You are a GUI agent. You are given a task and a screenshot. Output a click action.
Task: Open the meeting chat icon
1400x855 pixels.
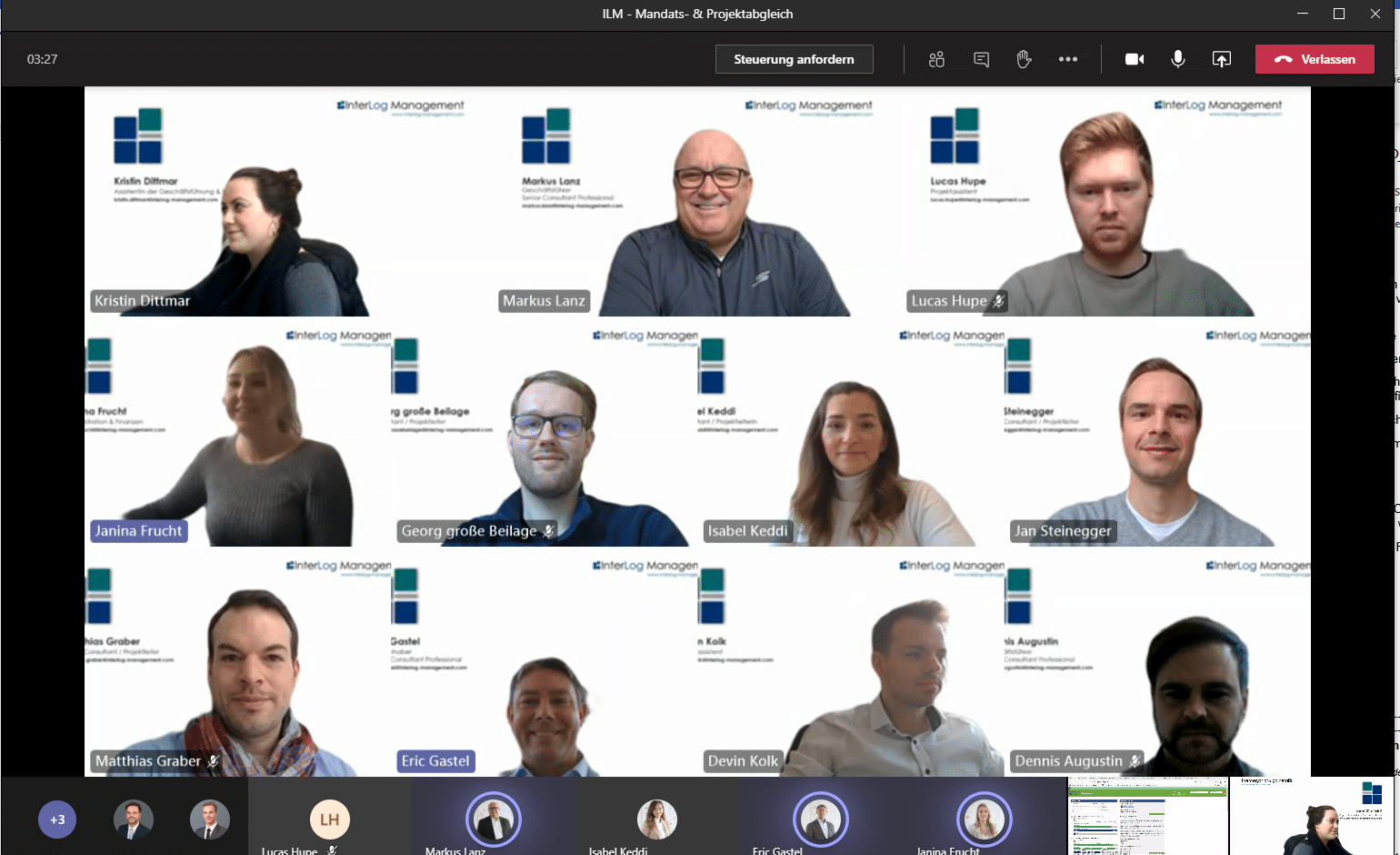(981, 59)
